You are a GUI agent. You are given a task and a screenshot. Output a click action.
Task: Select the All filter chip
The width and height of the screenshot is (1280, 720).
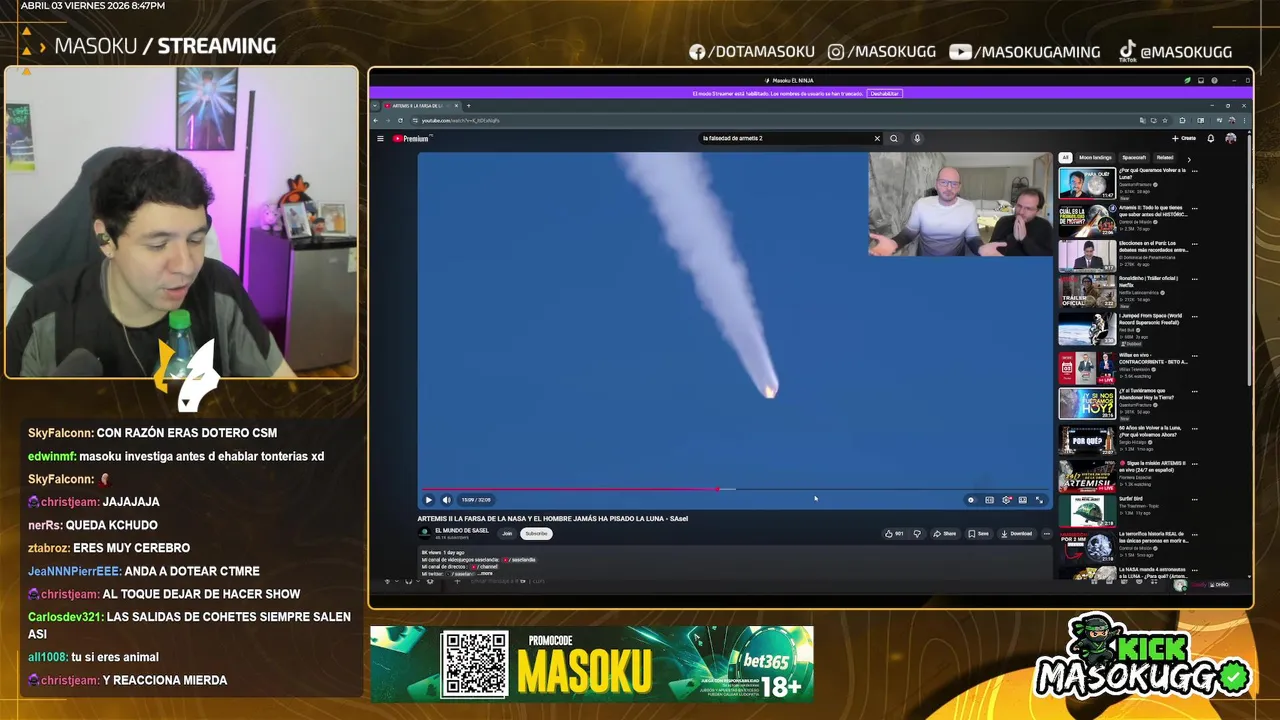coord(1066,157)
